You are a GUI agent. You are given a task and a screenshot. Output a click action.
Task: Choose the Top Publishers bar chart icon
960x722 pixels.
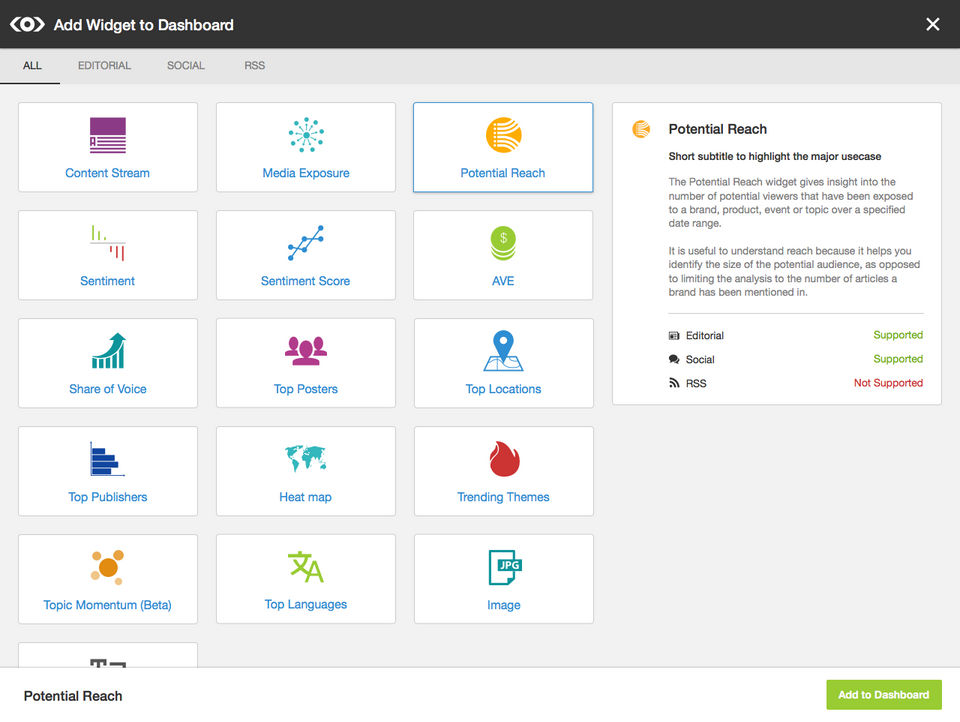tap(108, 459)
